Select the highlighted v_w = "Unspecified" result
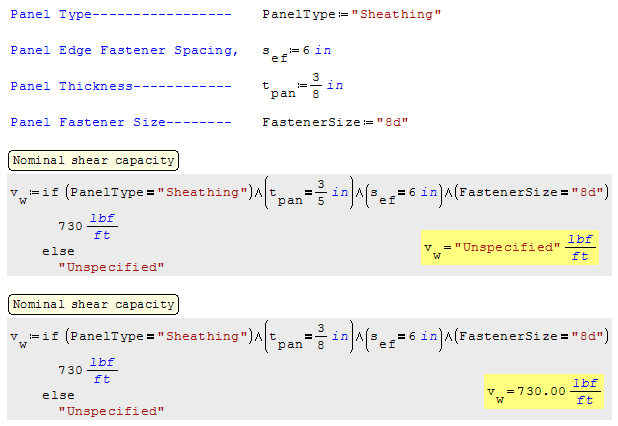 (x=509, y=247)
